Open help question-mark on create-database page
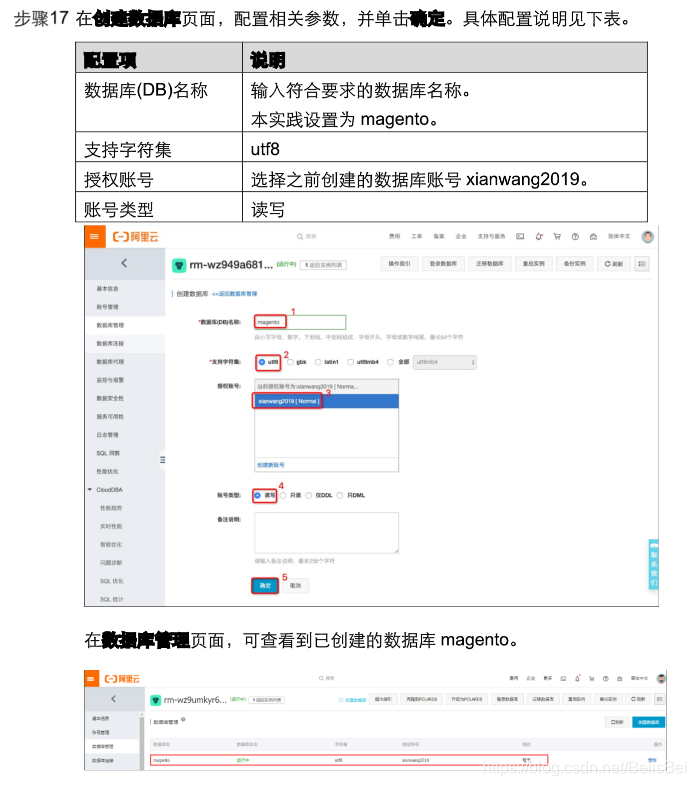The image size is (696, 786). click(575, 236)
